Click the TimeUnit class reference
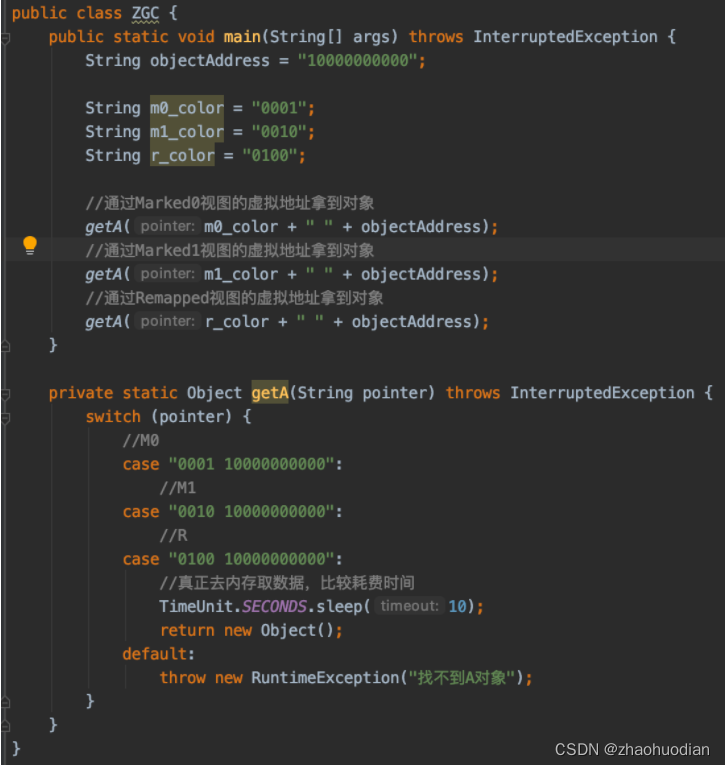 pos(196,606)
